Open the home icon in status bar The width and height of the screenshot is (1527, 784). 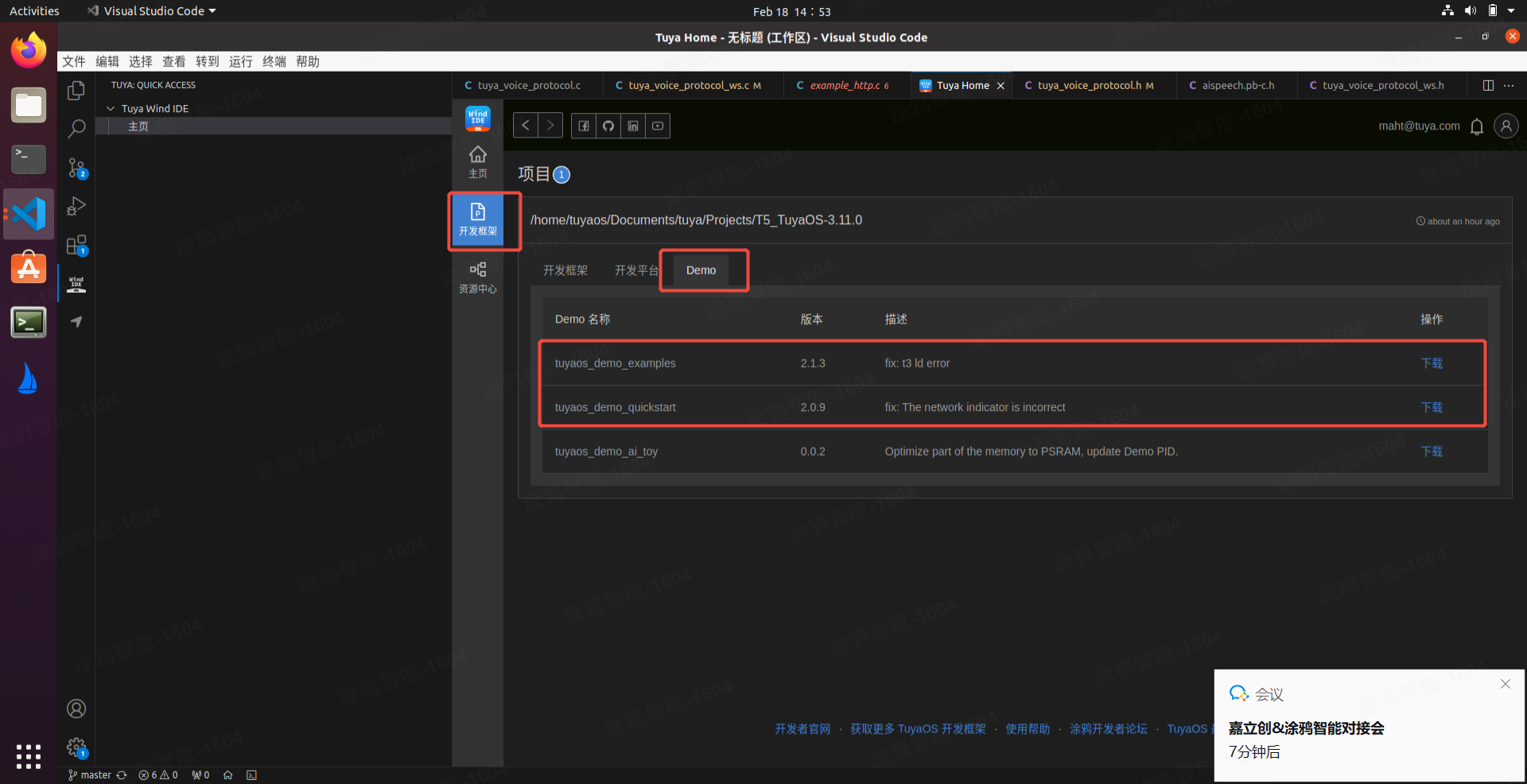[227, 775]
